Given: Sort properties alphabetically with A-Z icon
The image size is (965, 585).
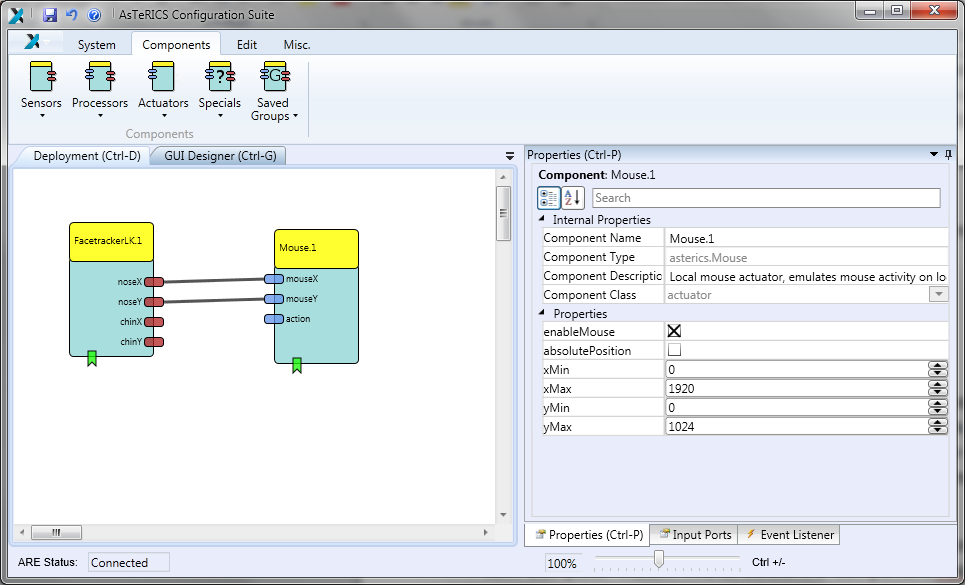Looking at the screenshot, I should [572, 198].
